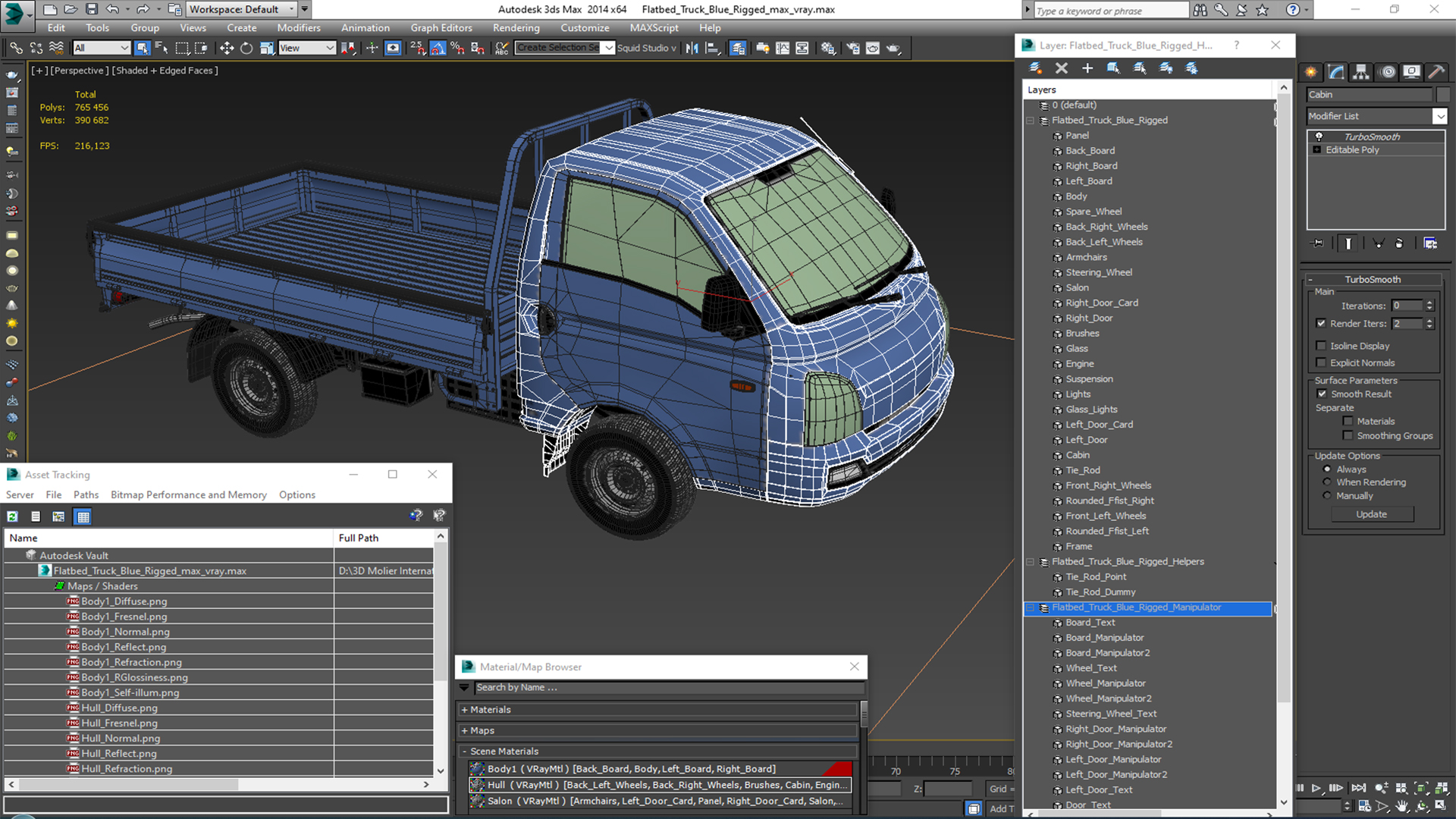
Task: Open the MAXScript menu
Action: click(x=654, y=27)
